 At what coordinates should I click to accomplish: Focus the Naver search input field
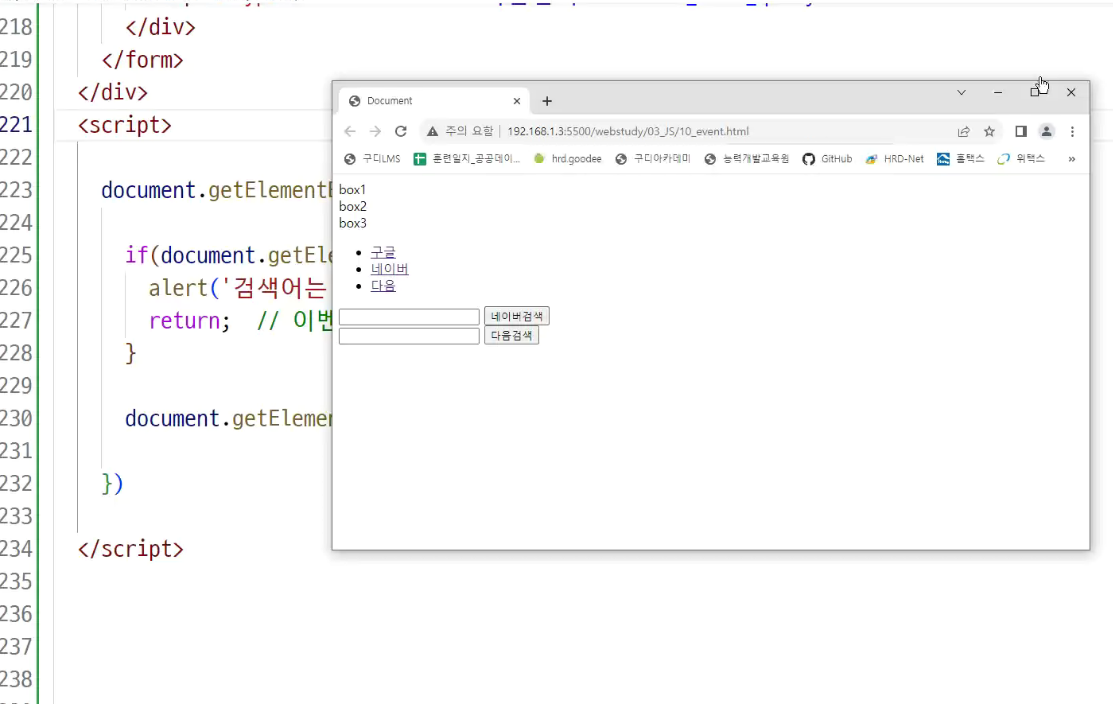click(409, 317)
